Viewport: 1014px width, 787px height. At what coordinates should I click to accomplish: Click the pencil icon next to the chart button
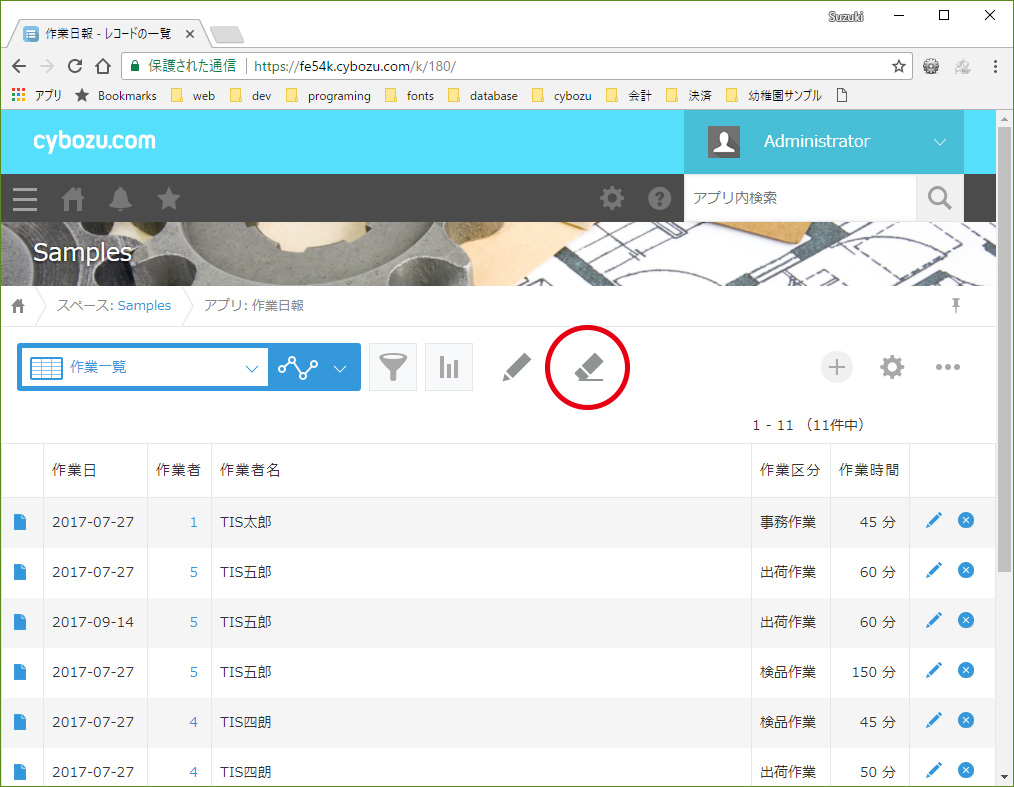[516, 367]
